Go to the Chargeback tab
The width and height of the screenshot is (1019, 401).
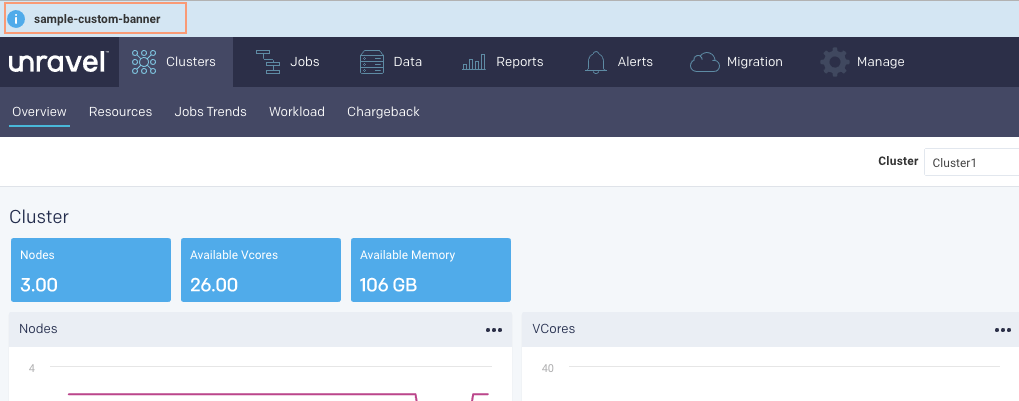383,112
